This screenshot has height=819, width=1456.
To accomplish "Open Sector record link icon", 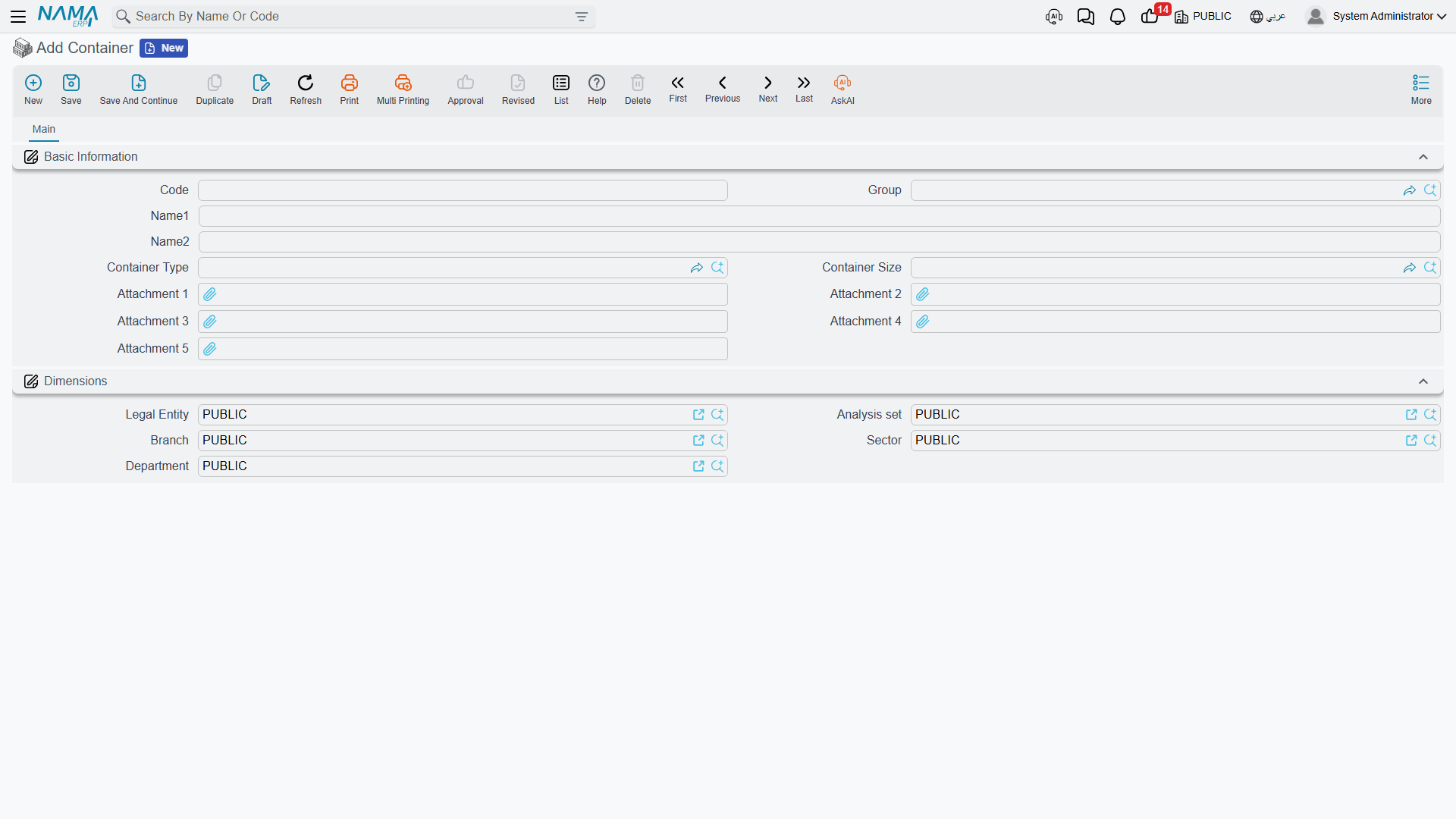I will click(x=1411, y=441).
